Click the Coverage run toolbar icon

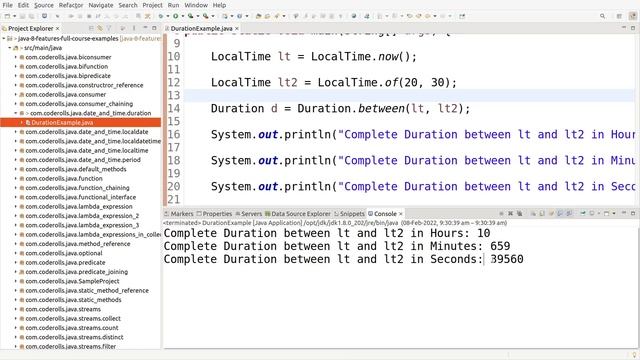[190, 16]
